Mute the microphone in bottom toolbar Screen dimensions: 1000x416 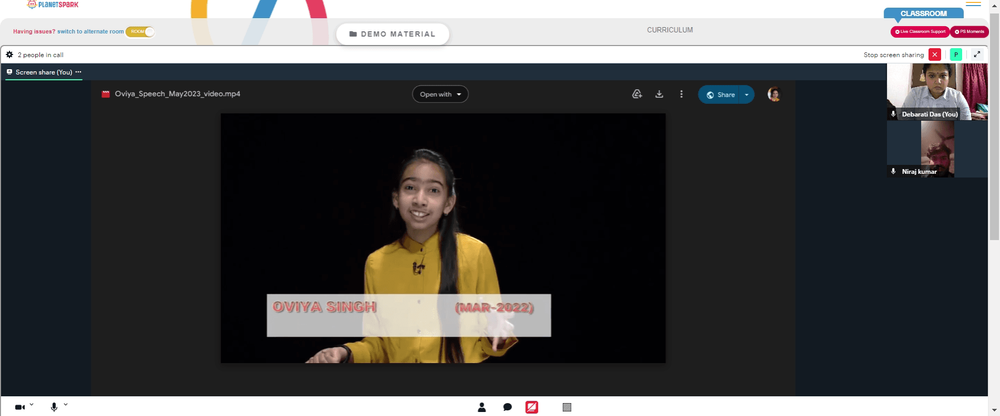tap(54, 407)
